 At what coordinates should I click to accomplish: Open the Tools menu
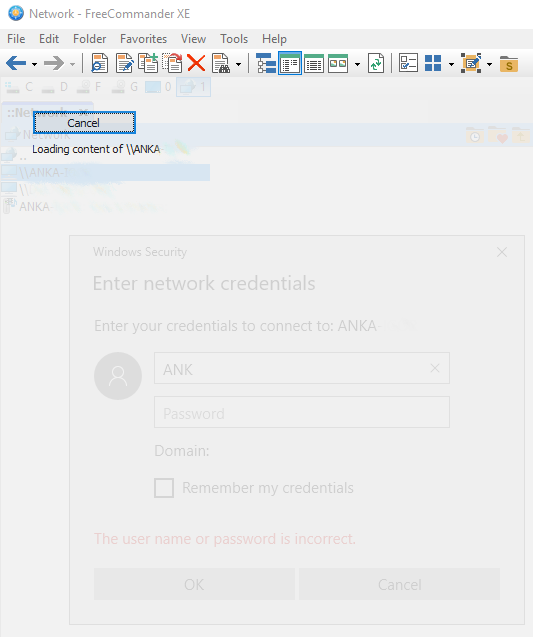234,39
